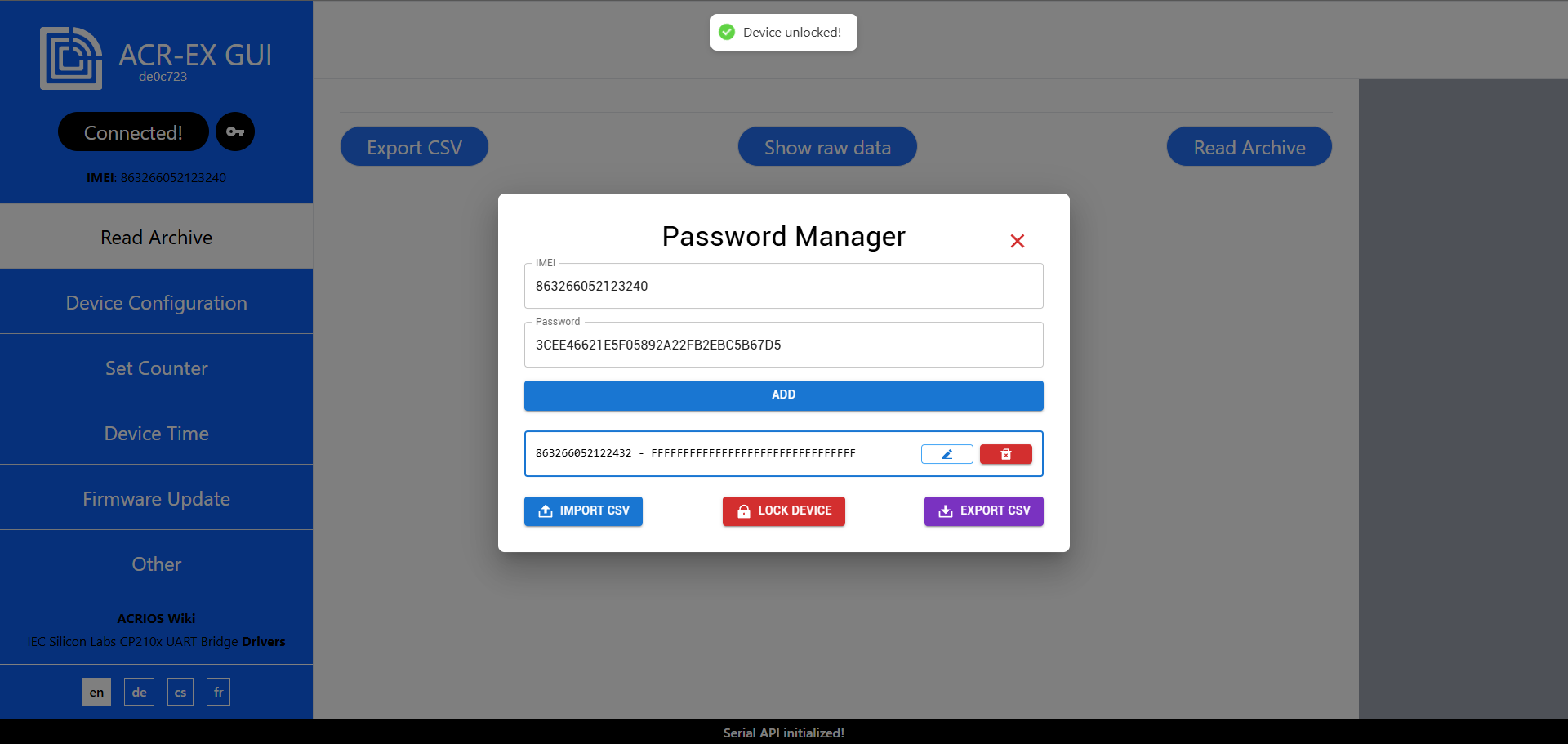The image size is (1568, 744).
Task: Click inside the Password input field
Action: tap(783, 345)
